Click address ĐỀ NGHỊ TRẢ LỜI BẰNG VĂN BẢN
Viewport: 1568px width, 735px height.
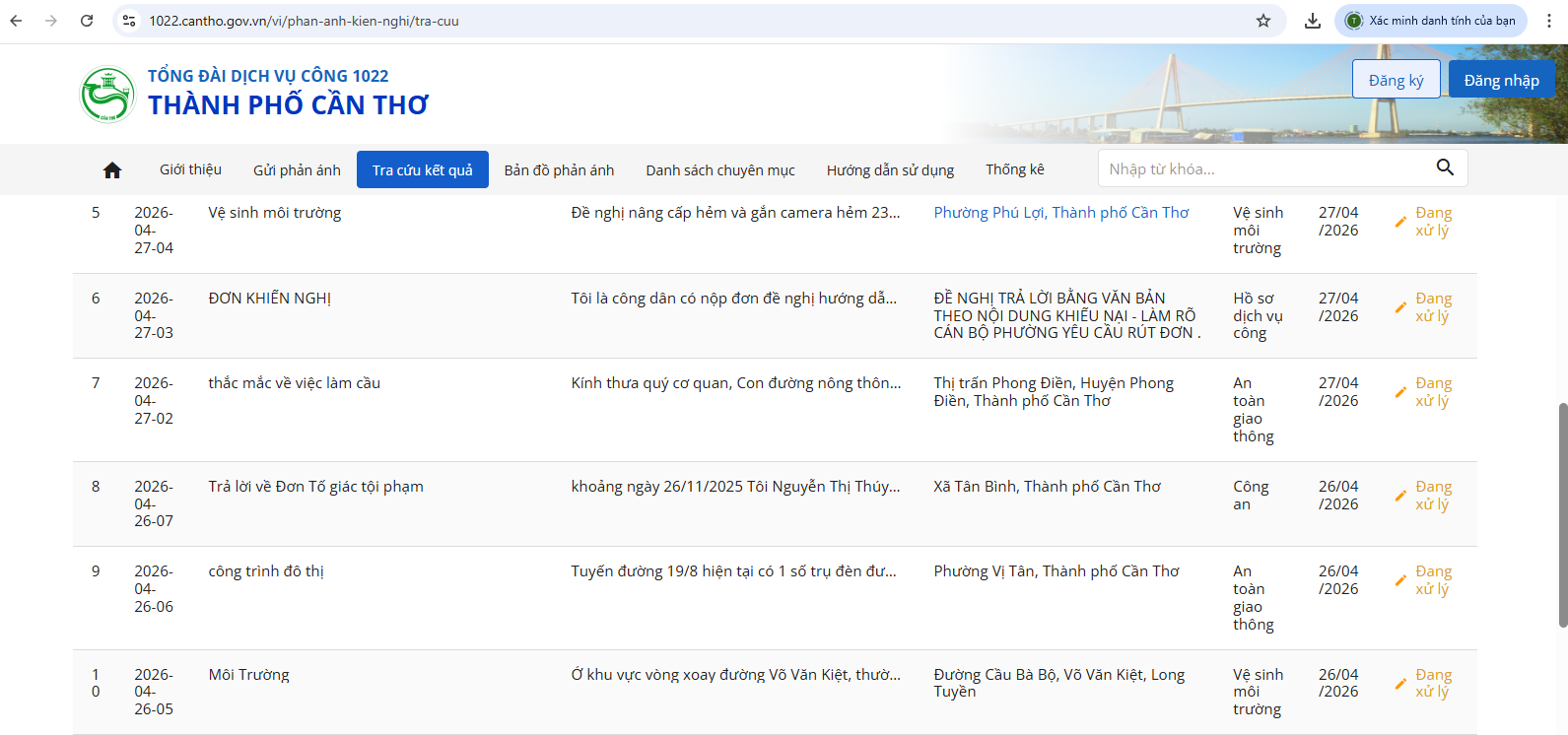[1068, 315]
